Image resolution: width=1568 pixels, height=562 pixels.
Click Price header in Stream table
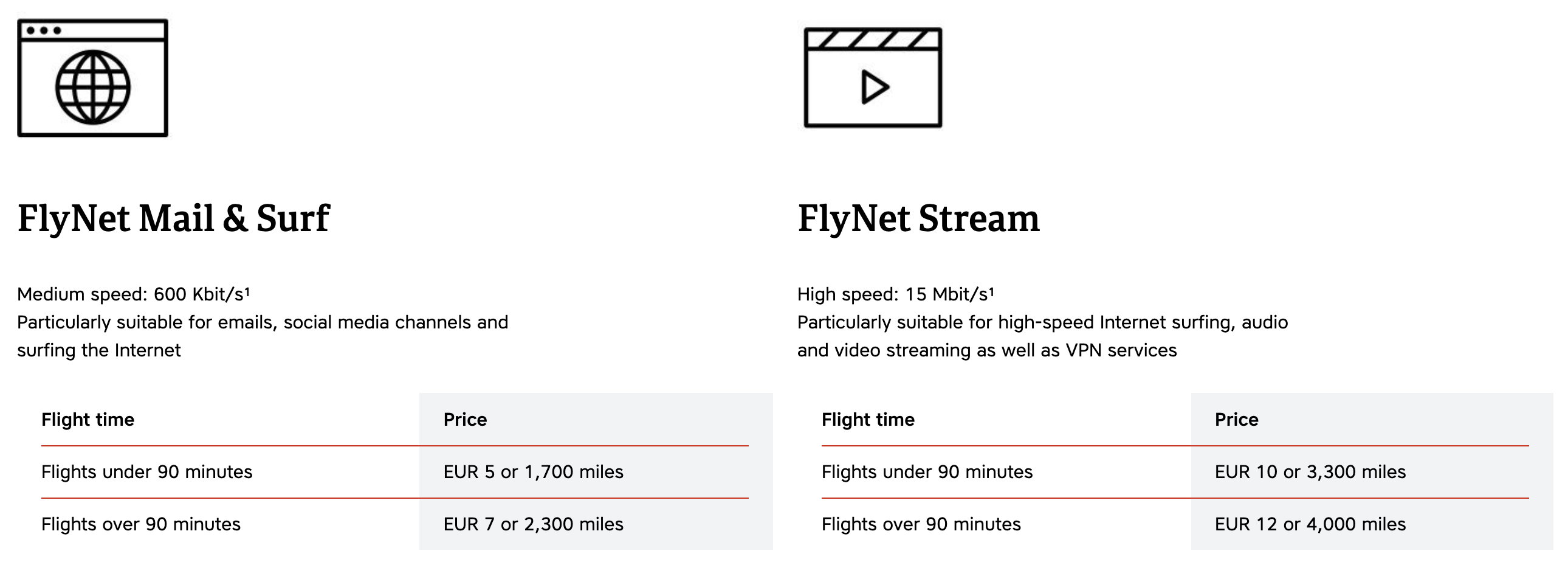pos(1236,420)
